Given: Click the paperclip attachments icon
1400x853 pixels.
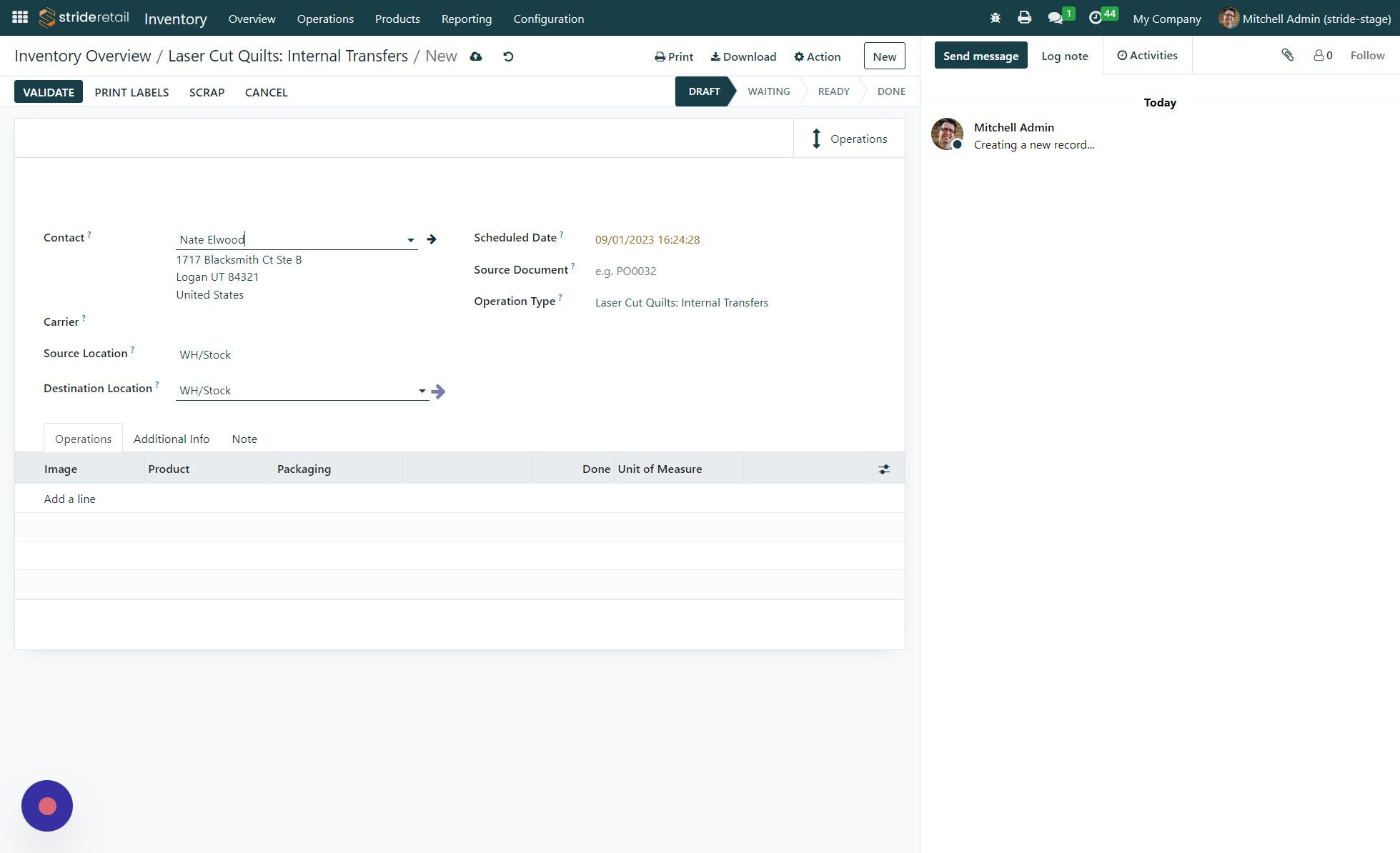Looking at the screenshot, I should tap(1287, 55).
